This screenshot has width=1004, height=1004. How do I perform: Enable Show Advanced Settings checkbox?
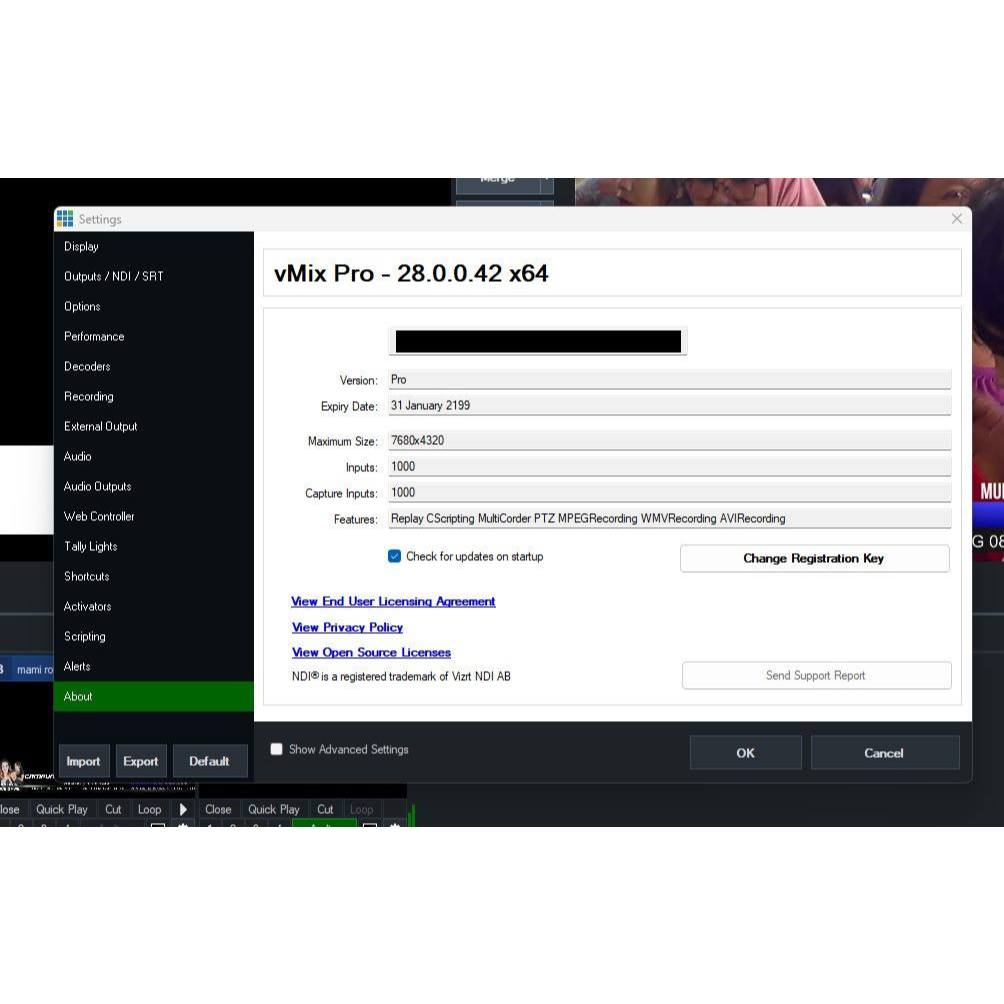click(277, 749)
